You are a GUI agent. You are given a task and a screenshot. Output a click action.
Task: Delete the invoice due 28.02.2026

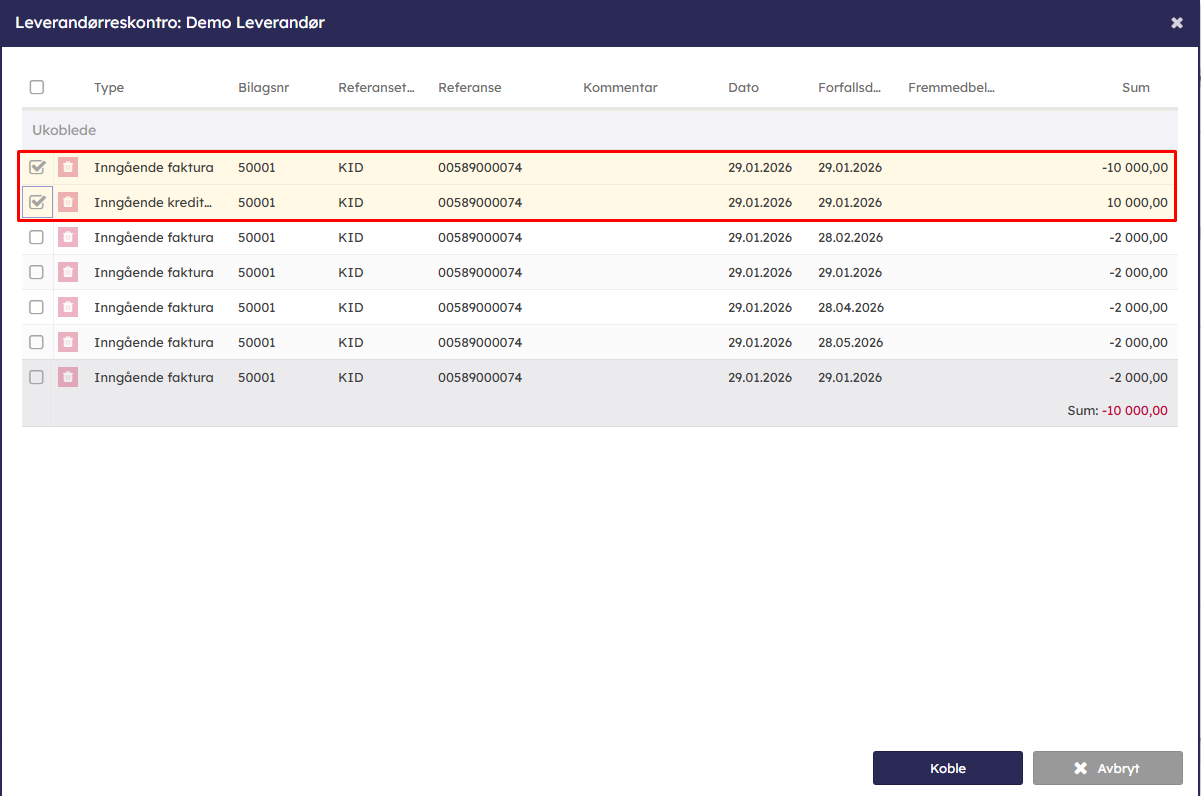click(x=68, y=237)
